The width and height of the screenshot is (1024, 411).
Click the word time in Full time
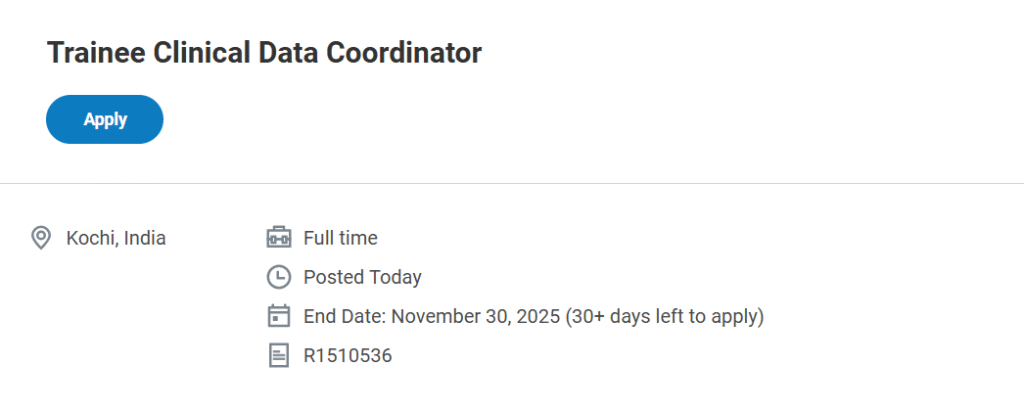pos(358,238)
